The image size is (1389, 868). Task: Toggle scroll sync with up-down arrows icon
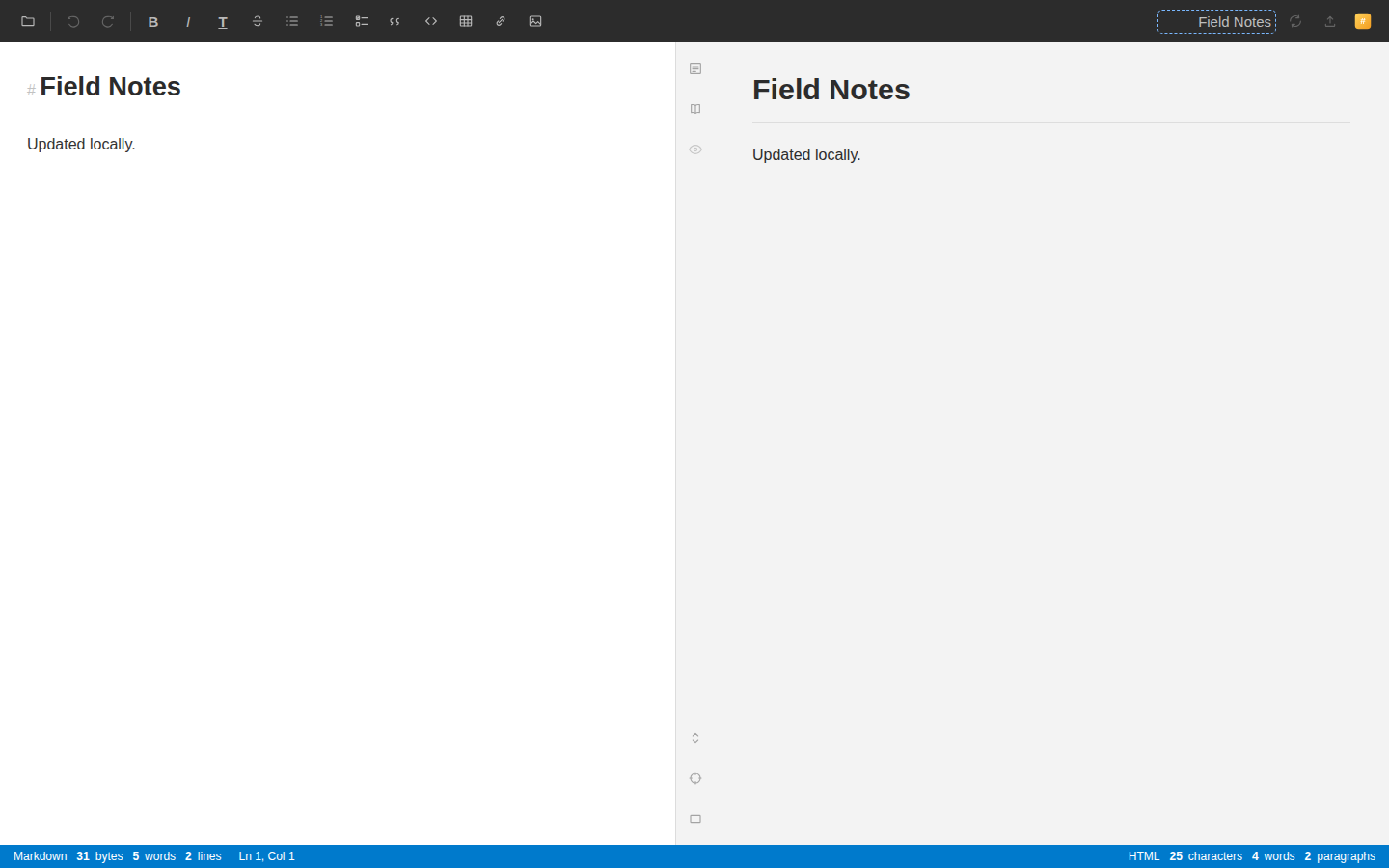click(695, 738)
